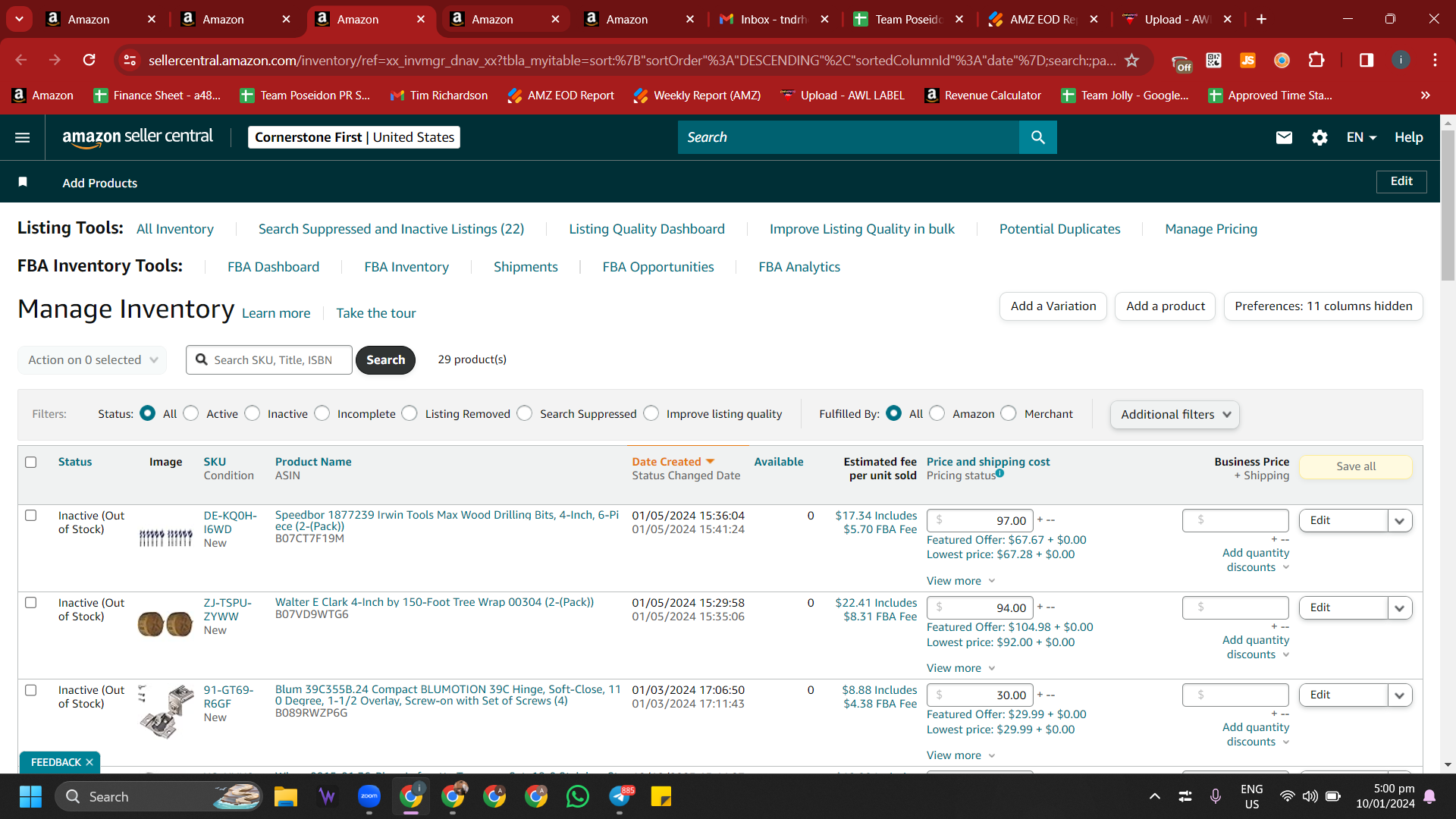Check the box for the Speedbor Irwin row
Image resolution: width=1456 pixels, height=819 pixels.
(31, 515)
